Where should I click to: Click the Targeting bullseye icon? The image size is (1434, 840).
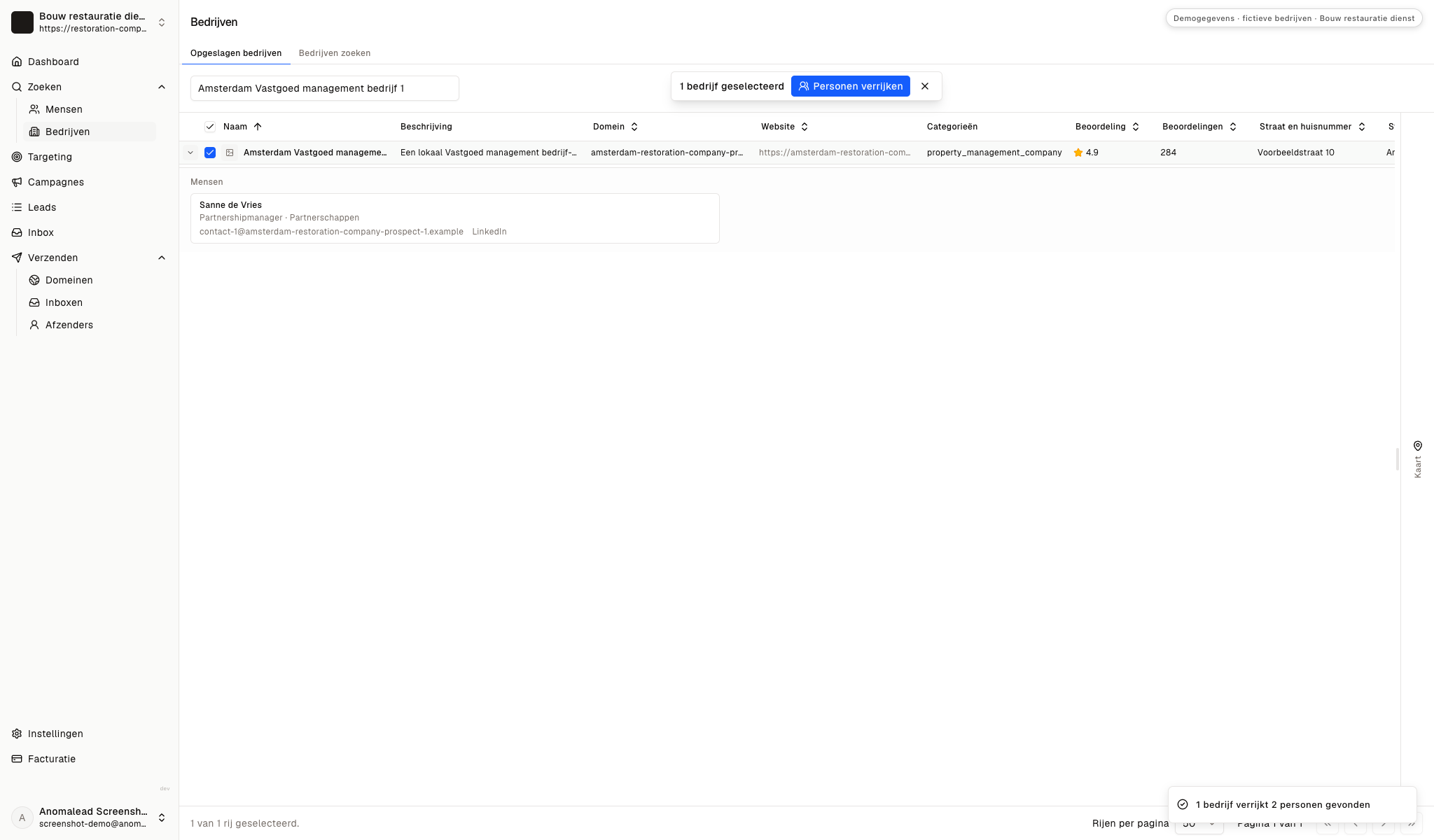pos(17,157)
